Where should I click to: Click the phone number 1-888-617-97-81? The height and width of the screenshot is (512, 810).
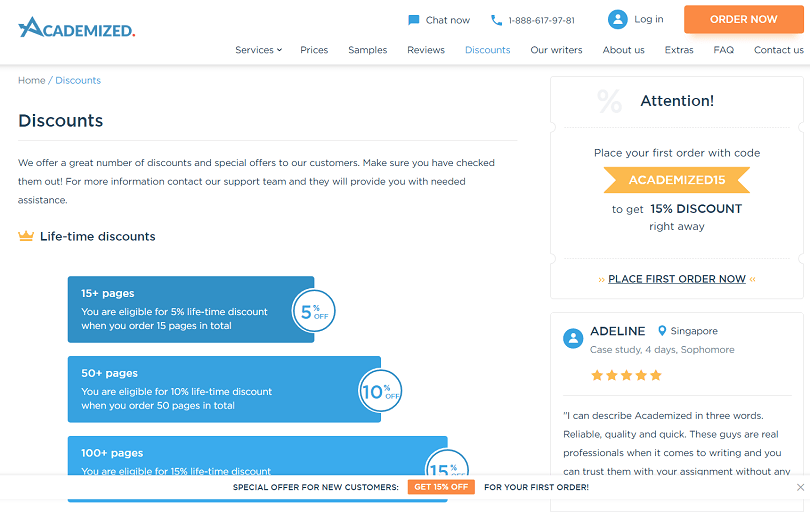pos(541,21)
